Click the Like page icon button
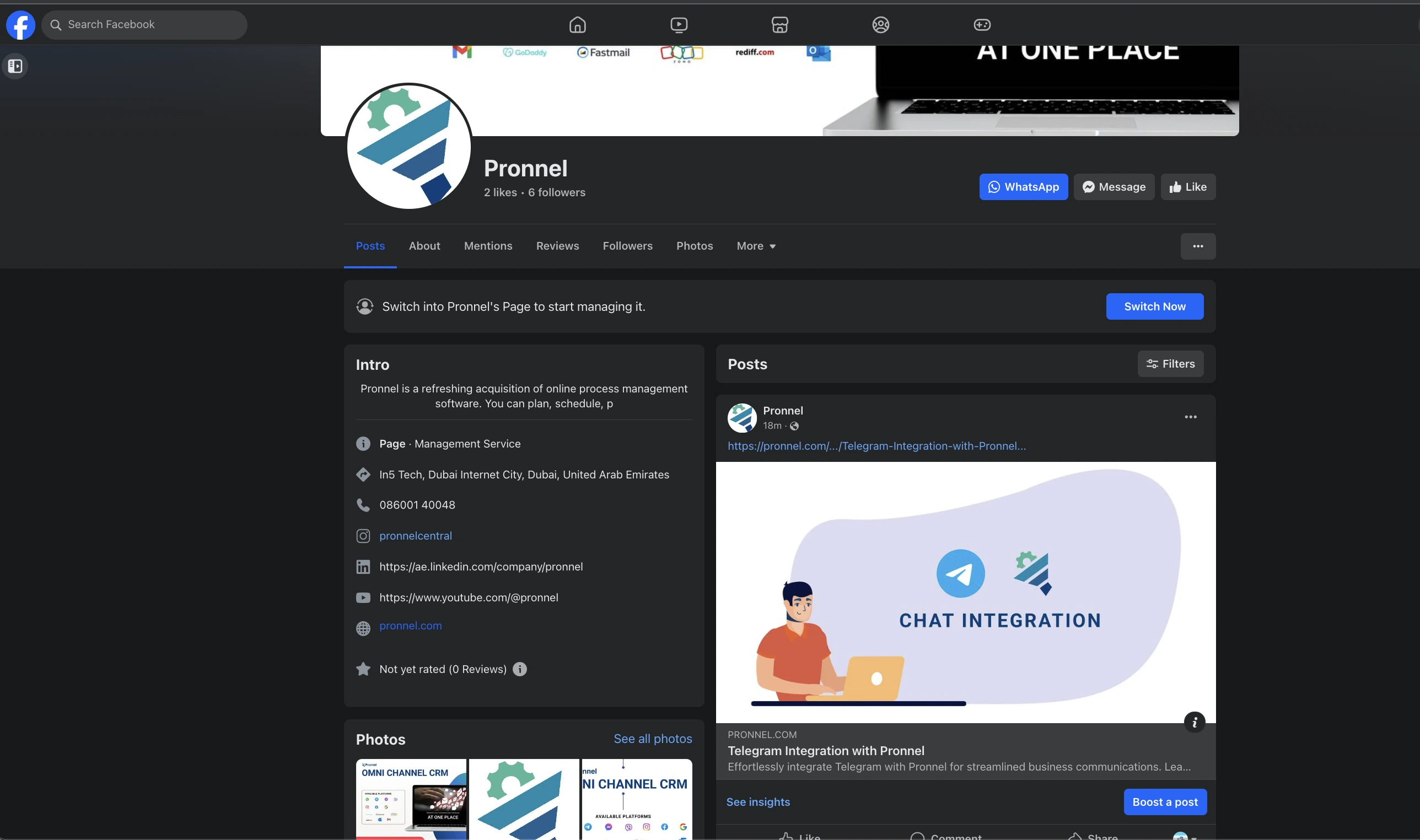Viewport: 1420px width, 840px height. 1188,186
